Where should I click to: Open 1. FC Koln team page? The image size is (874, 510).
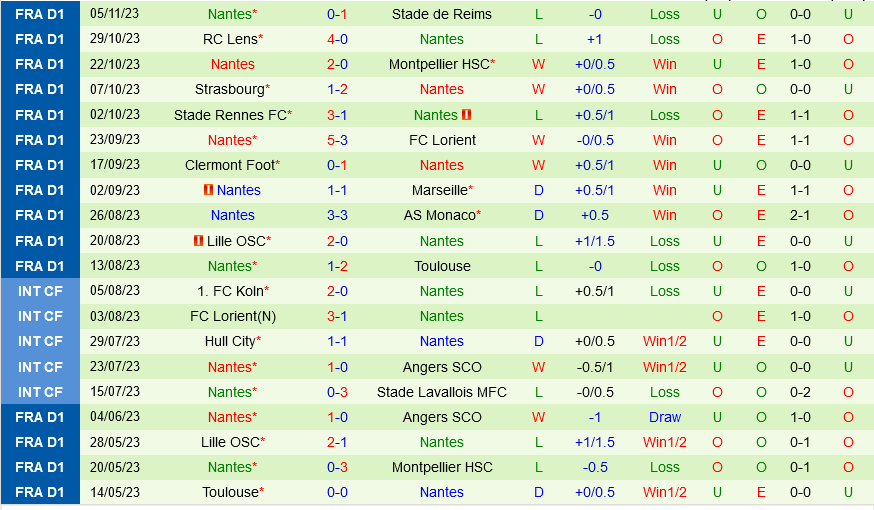[229, 291]
